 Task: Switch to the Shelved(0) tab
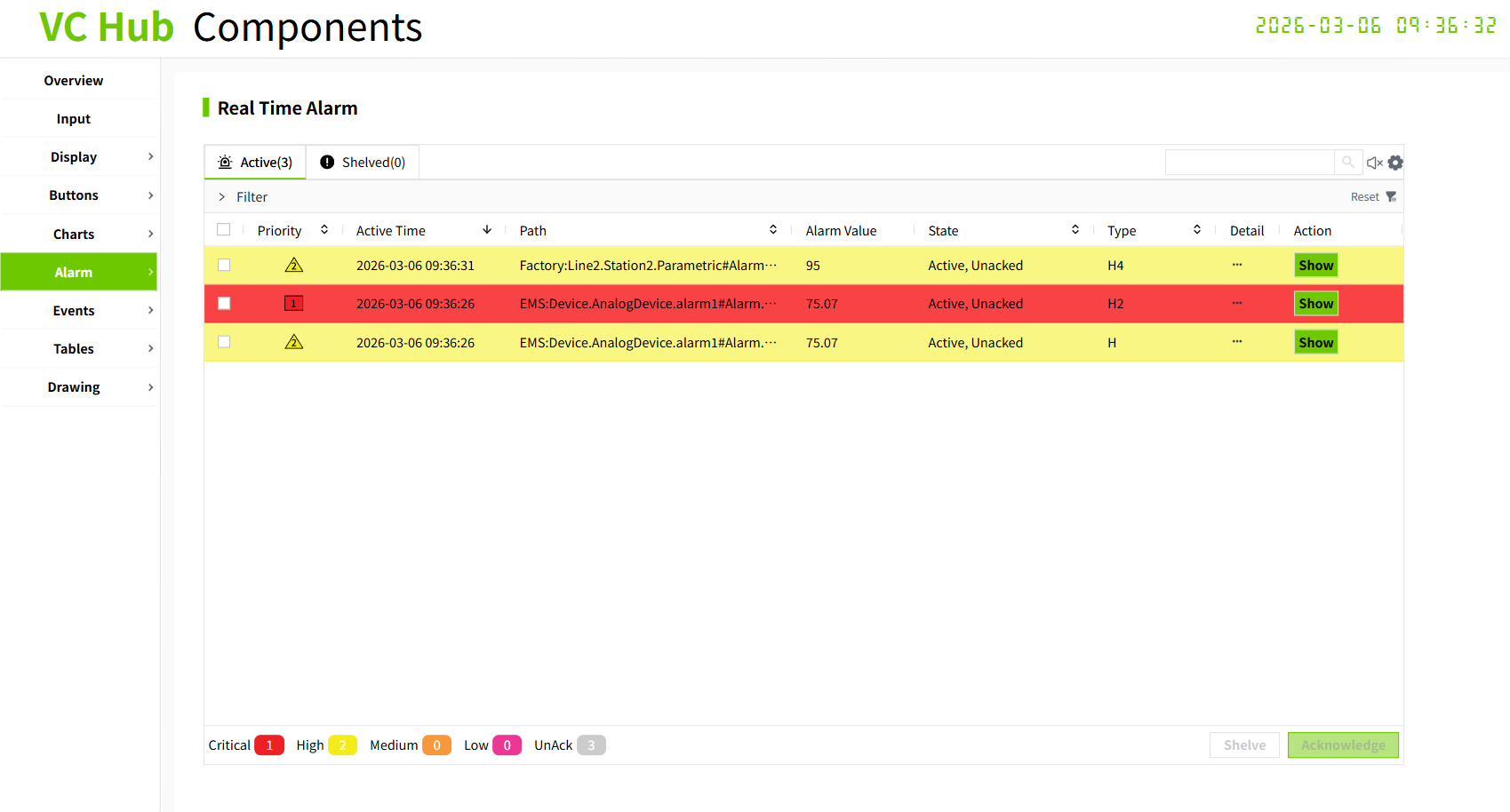click(363, 163)
